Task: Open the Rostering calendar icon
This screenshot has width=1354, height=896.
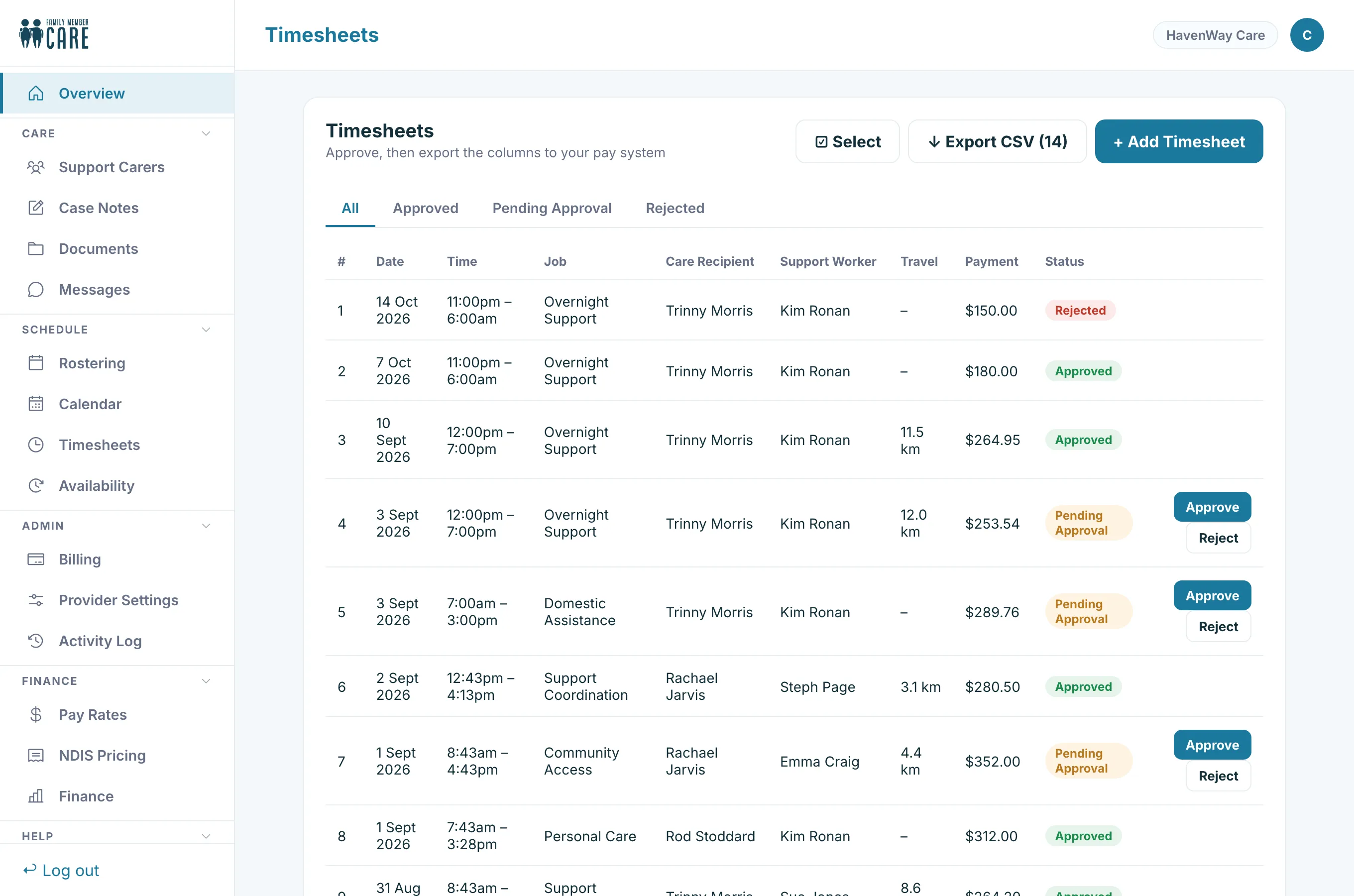Action: (36, 363)
